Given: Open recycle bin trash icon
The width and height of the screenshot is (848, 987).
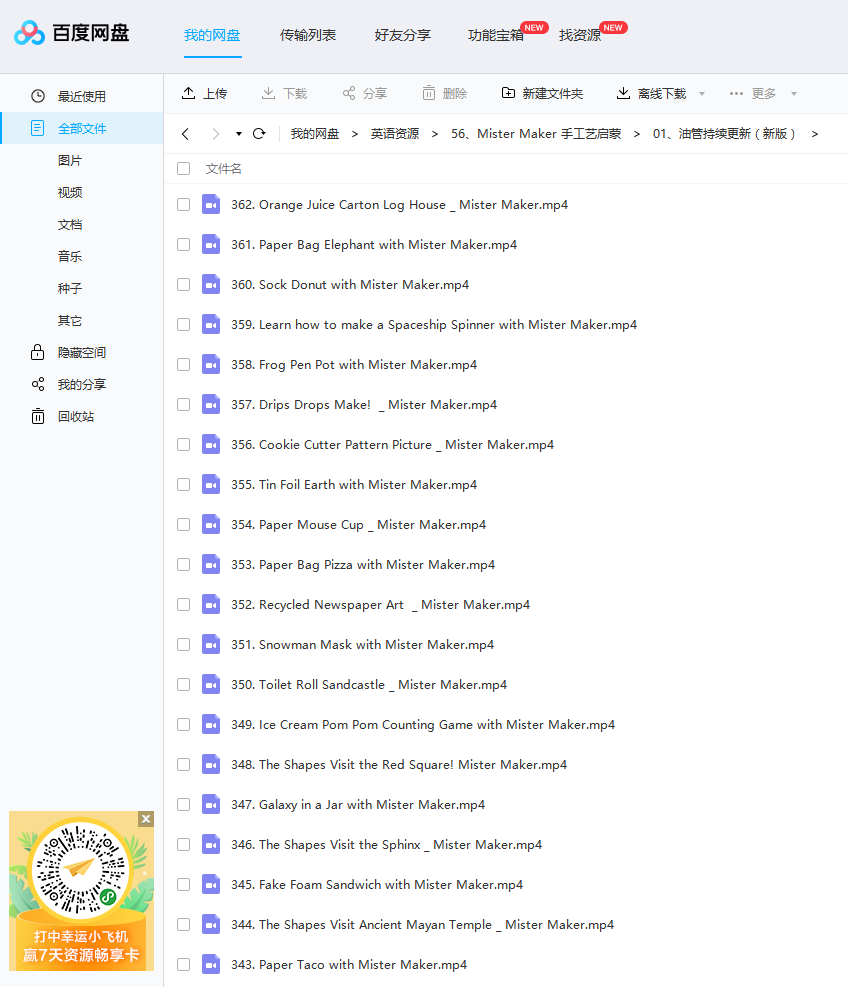Looking at the screenshot, I should pyautogui.click(x=38, y=417).
